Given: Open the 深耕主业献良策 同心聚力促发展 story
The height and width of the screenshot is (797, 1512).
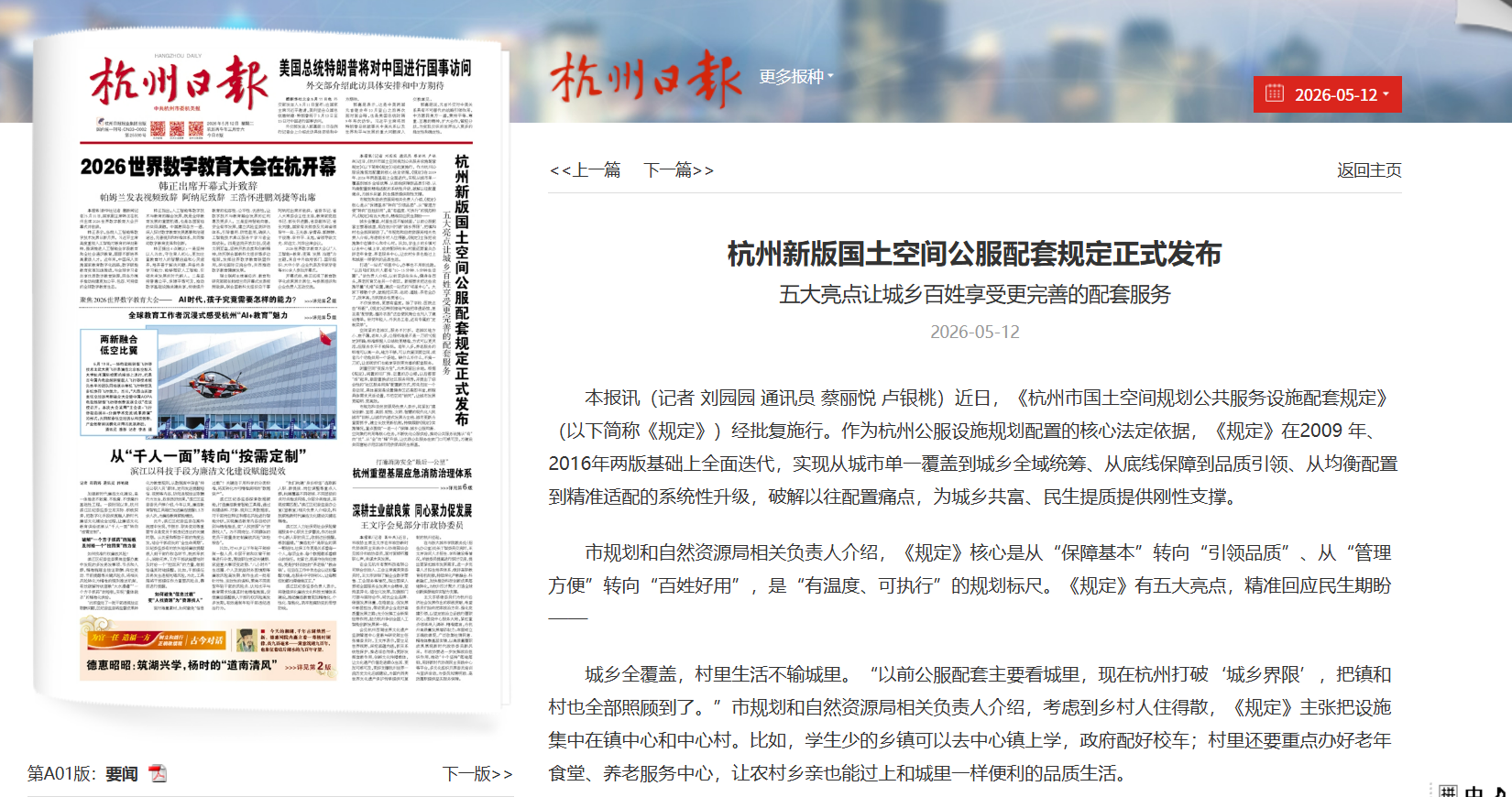Looking at the screenshot, I should [412, 510].
